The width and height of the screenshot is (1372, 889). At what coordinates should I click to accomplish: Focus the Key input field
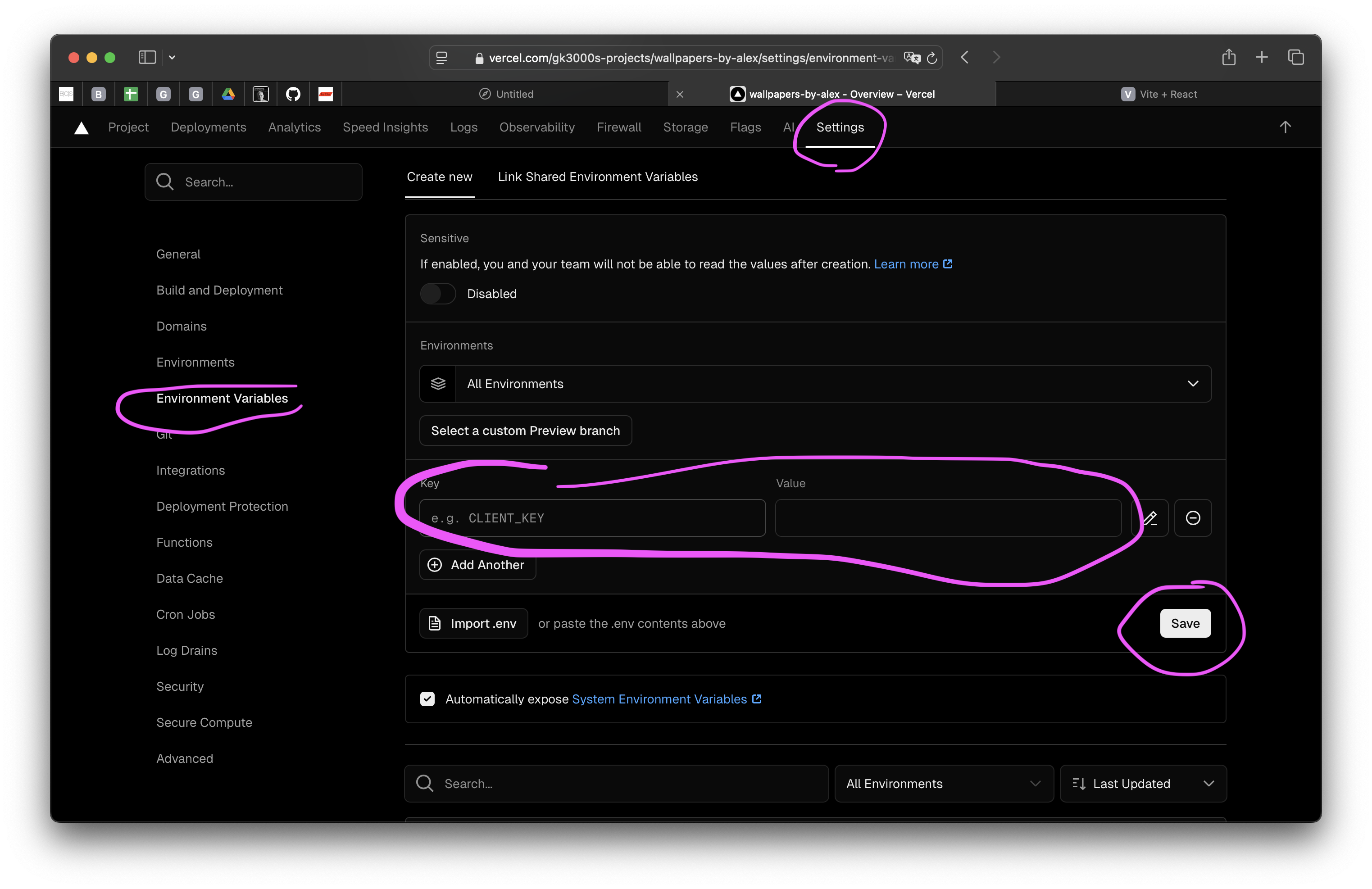(593, 518)
